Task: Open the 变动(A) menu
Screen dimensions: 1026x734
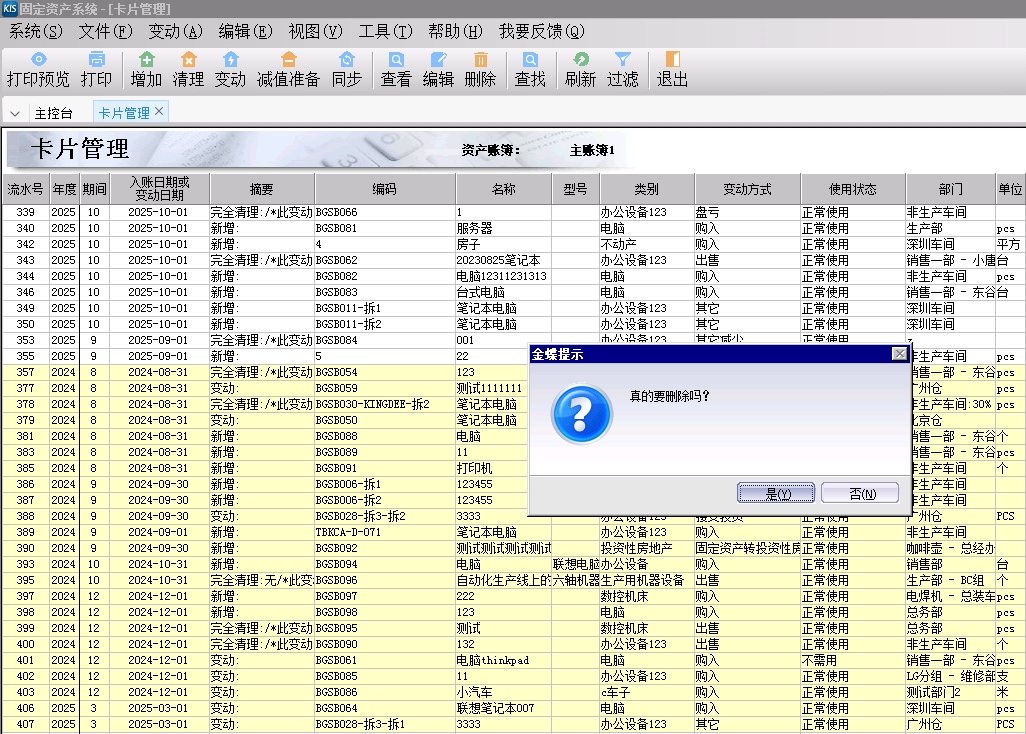Action: tap(175, 31)
